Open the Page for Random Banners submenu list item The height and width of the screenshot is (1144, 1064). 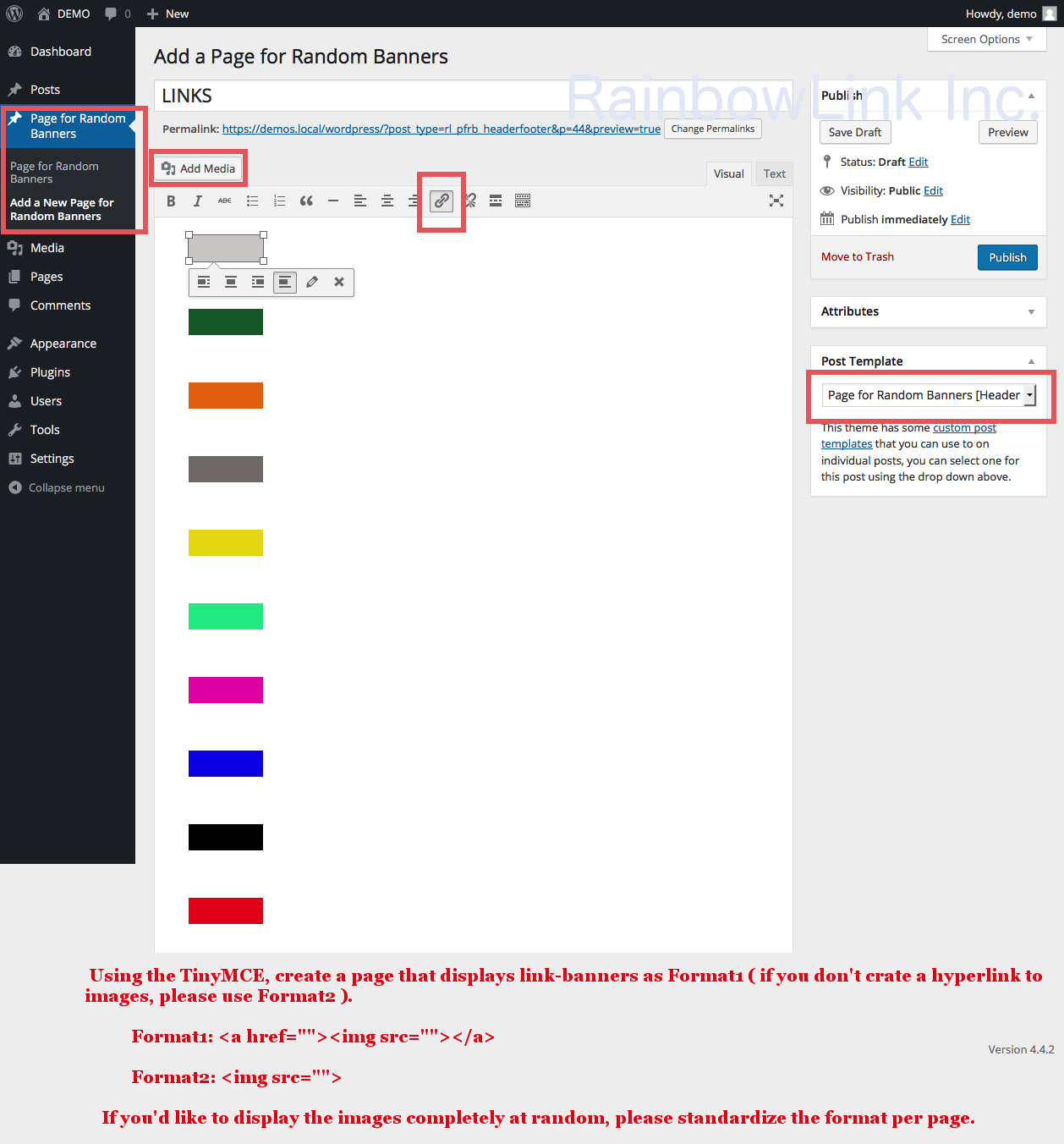coord(54,173)
